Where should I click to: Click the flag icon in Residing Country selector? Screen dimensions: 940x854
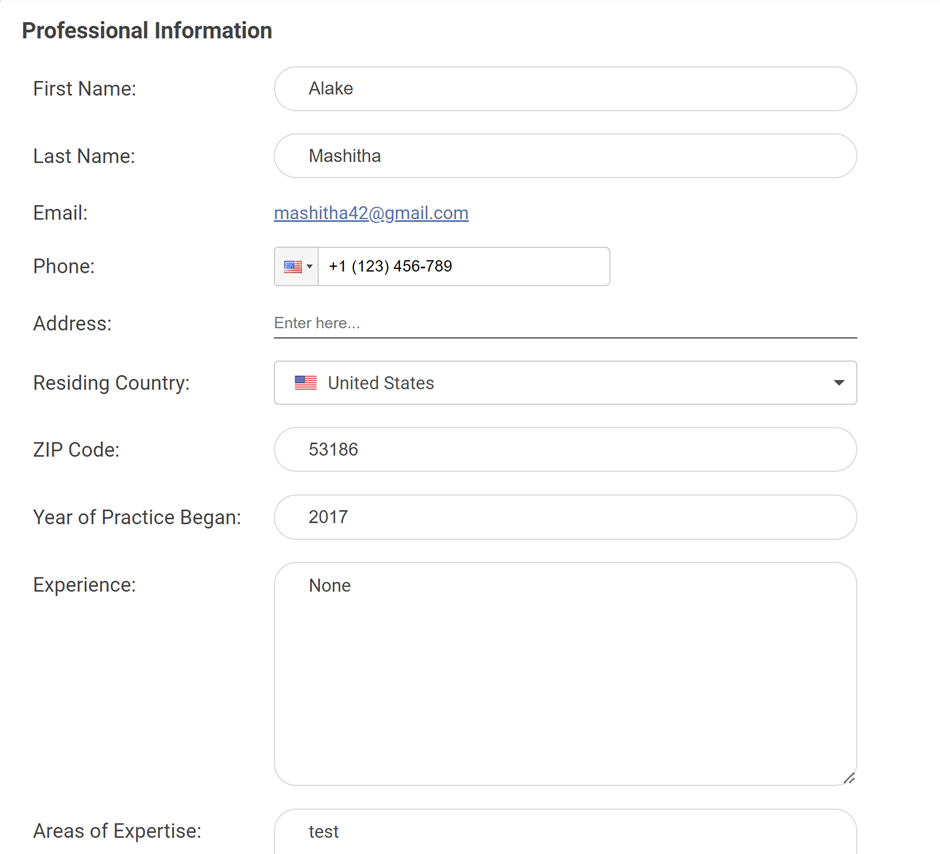click(305, 382)
